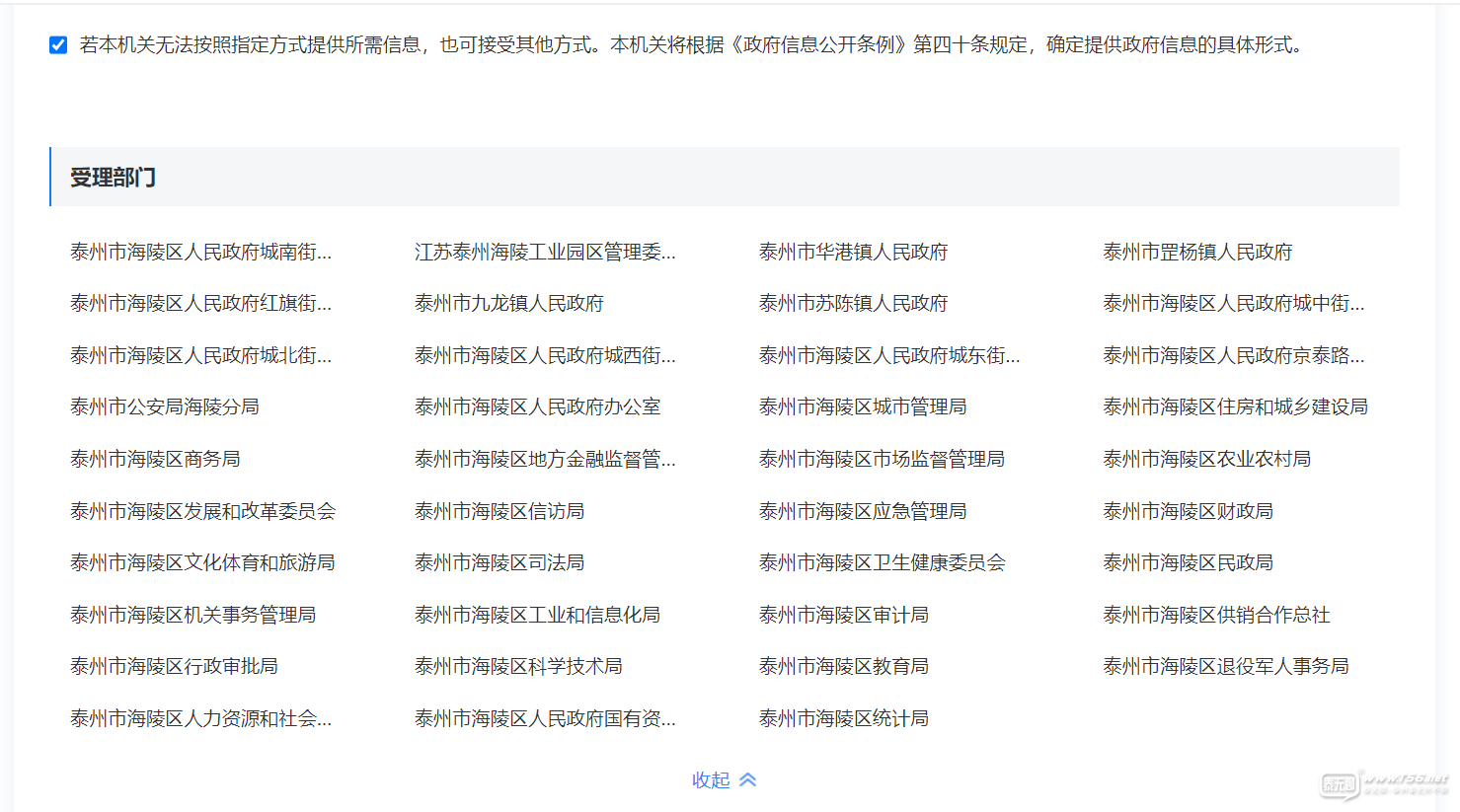Pick 泰州市海陵区信访局
Image resolution: width=1460 pixels, height=812 pixels.
pyautogui.click(x=499, y=512)
